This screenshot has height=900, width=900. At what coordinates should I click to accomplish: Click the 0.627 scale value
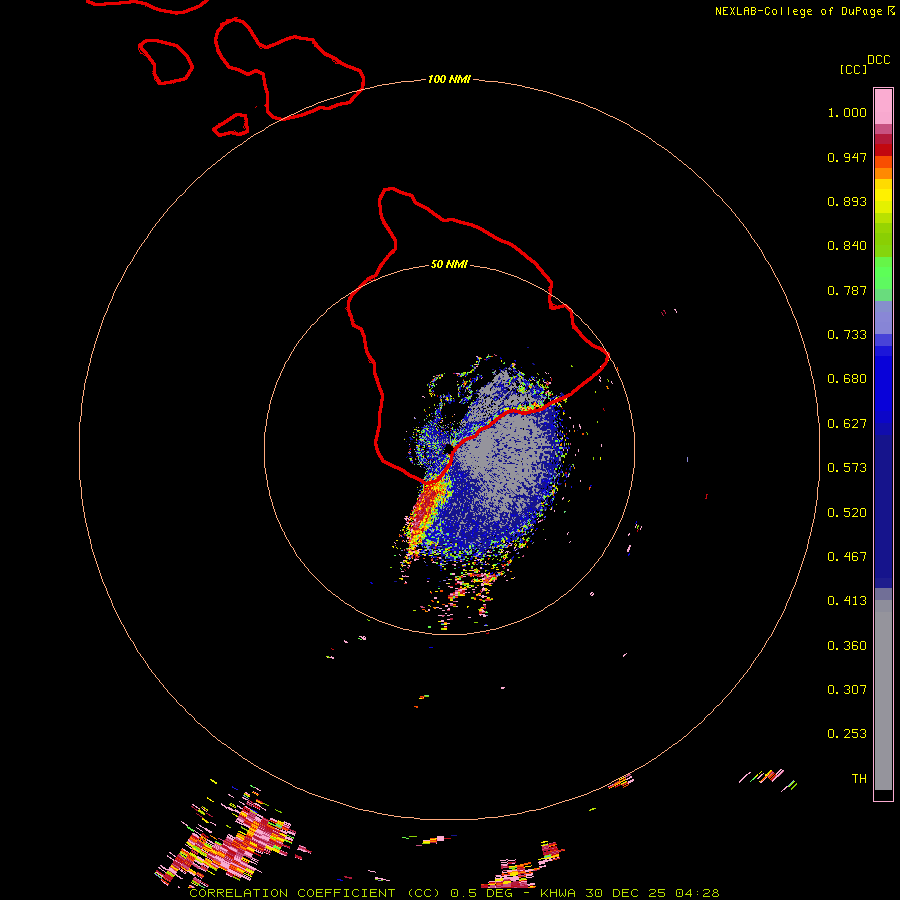pos(847,424)
